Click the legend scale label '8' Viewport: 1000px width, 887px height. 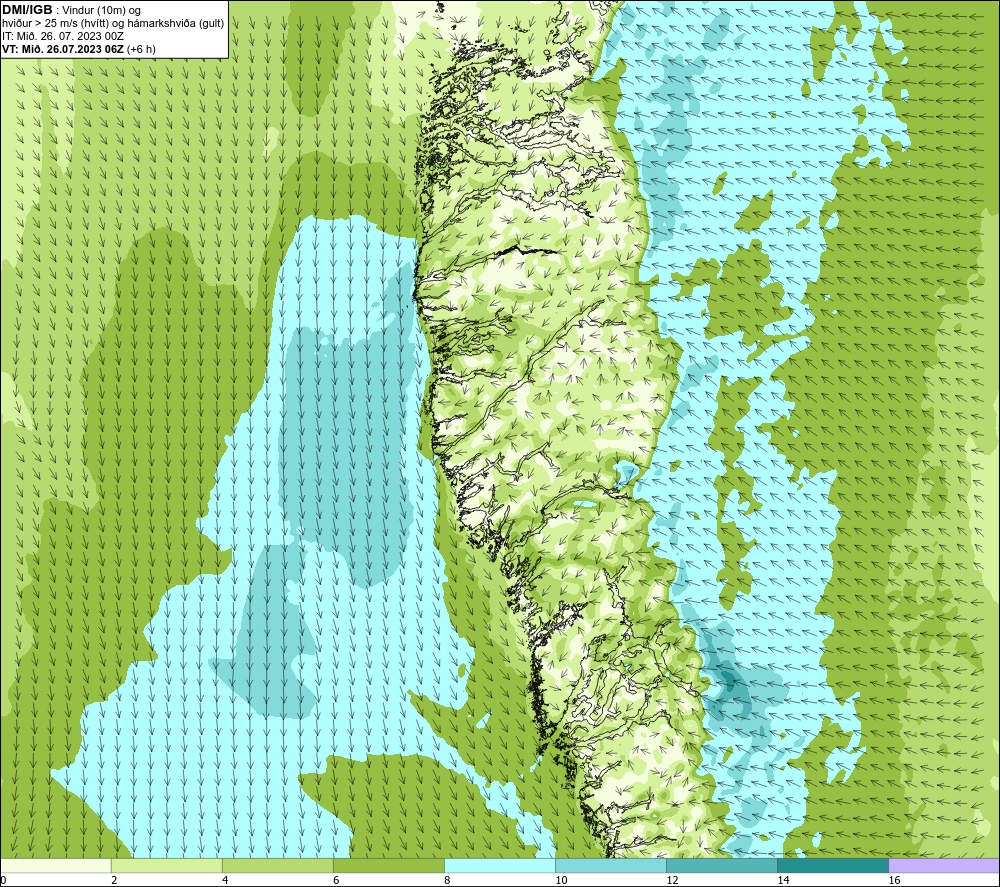point(447,881)
